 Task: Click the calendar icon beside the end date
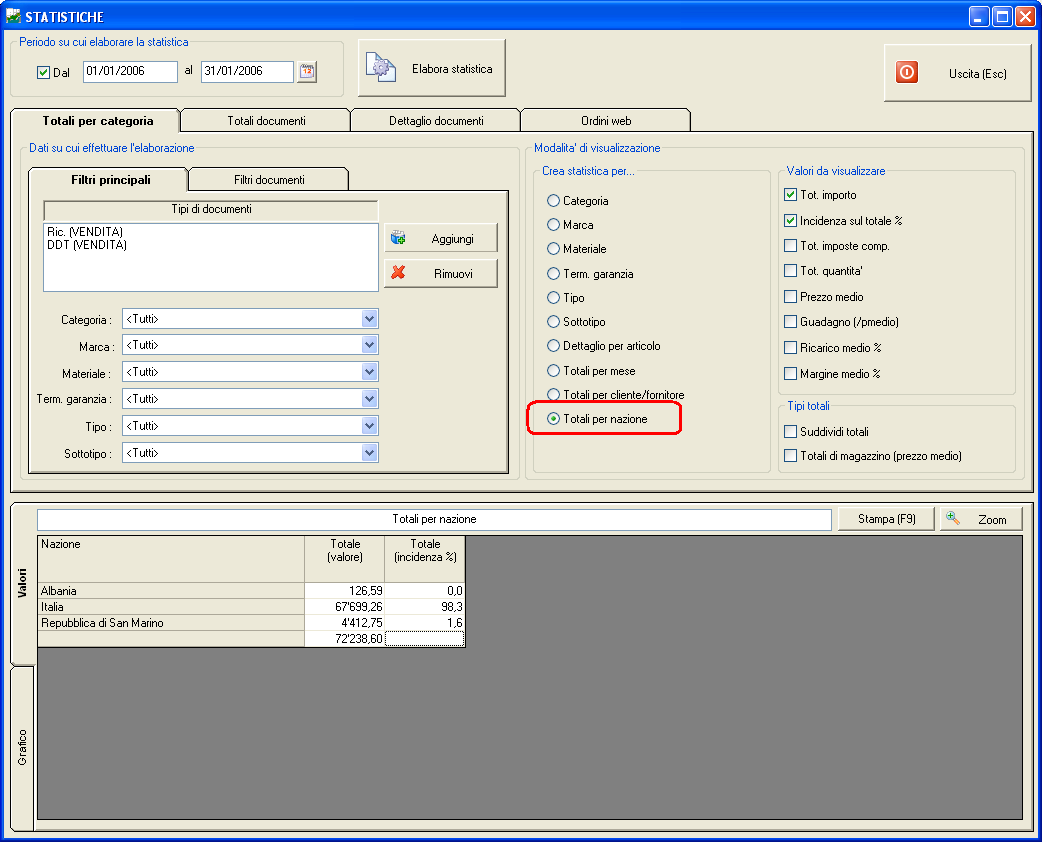tap(307, 72)
